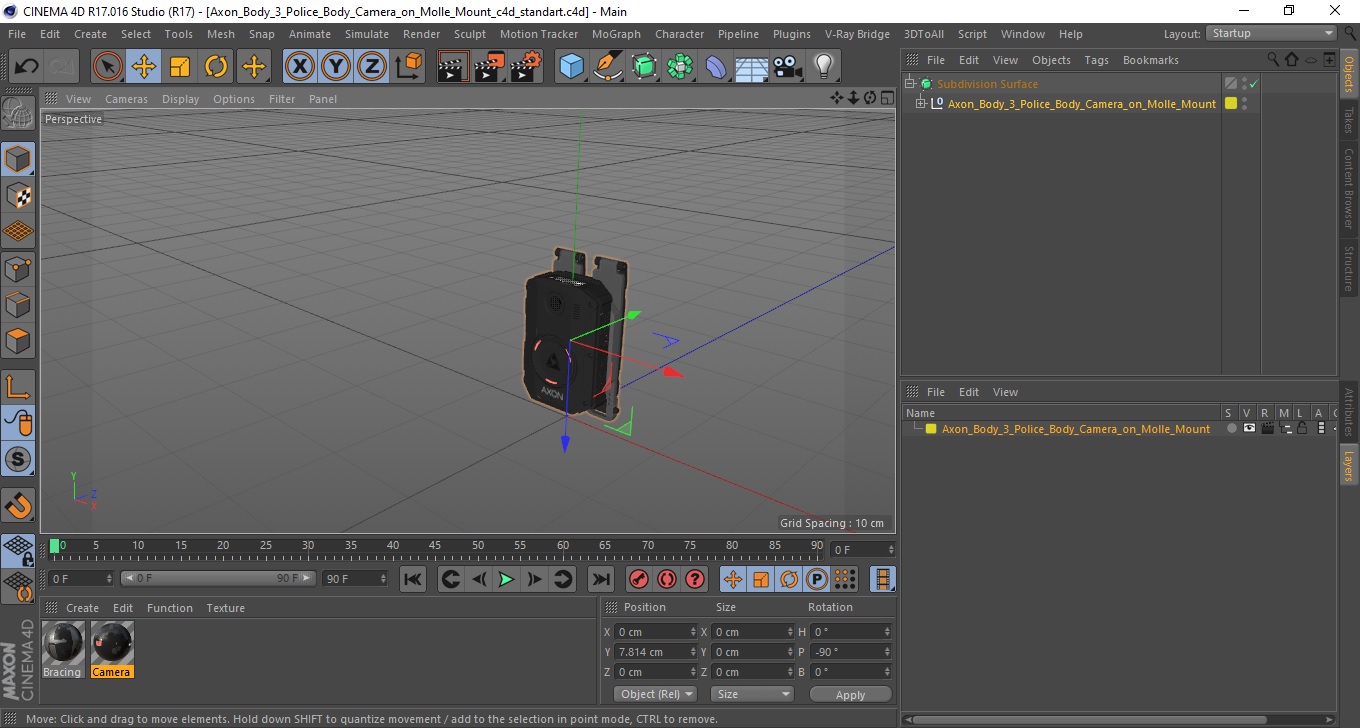The height and width of the screenshot is (728, 1360).
Task: Click Record Active Objects button
Action: (638, 579)
